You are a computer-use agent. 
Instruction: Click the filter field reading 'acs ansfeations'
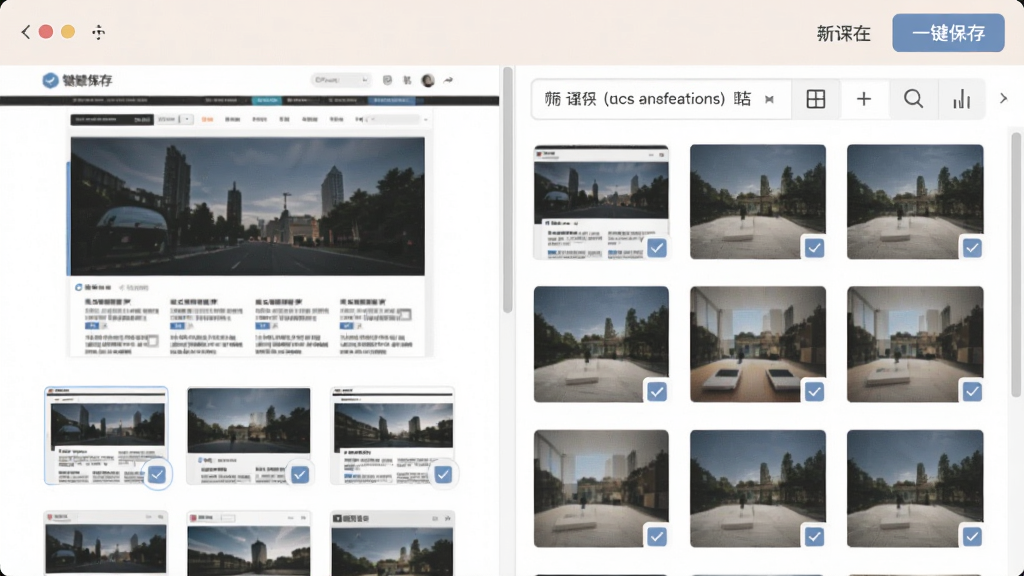[x=661, y=99]
